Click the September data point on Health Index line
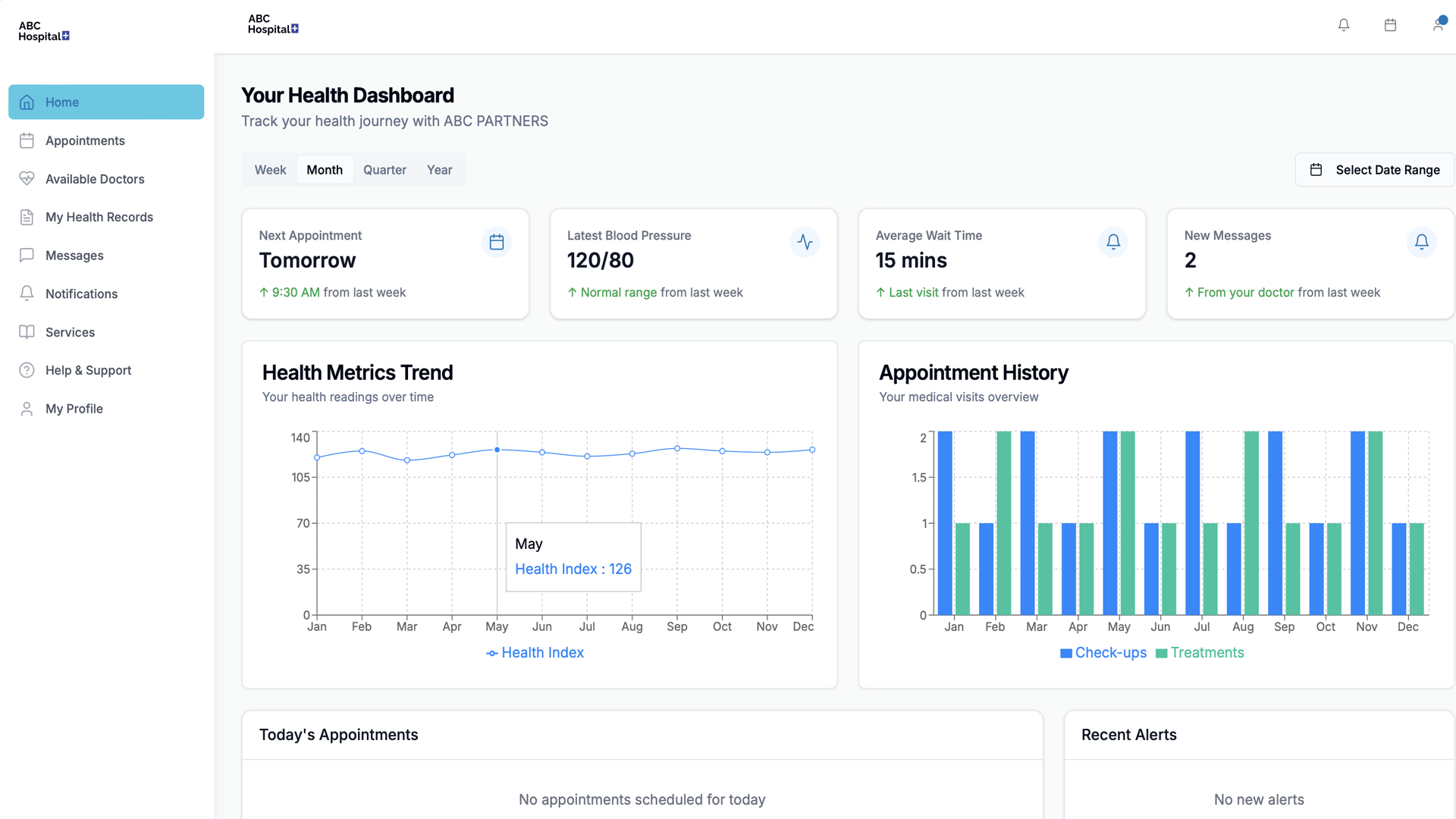Viewport: 1456px width, 819px height. tap(677, 449)
